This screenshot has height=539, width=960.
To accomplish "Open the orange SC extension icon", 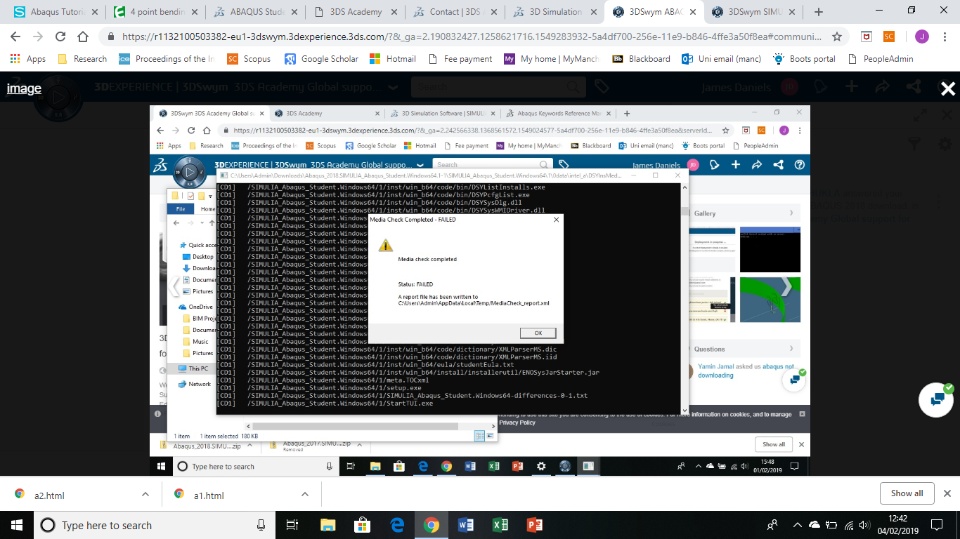I will 889,37.
